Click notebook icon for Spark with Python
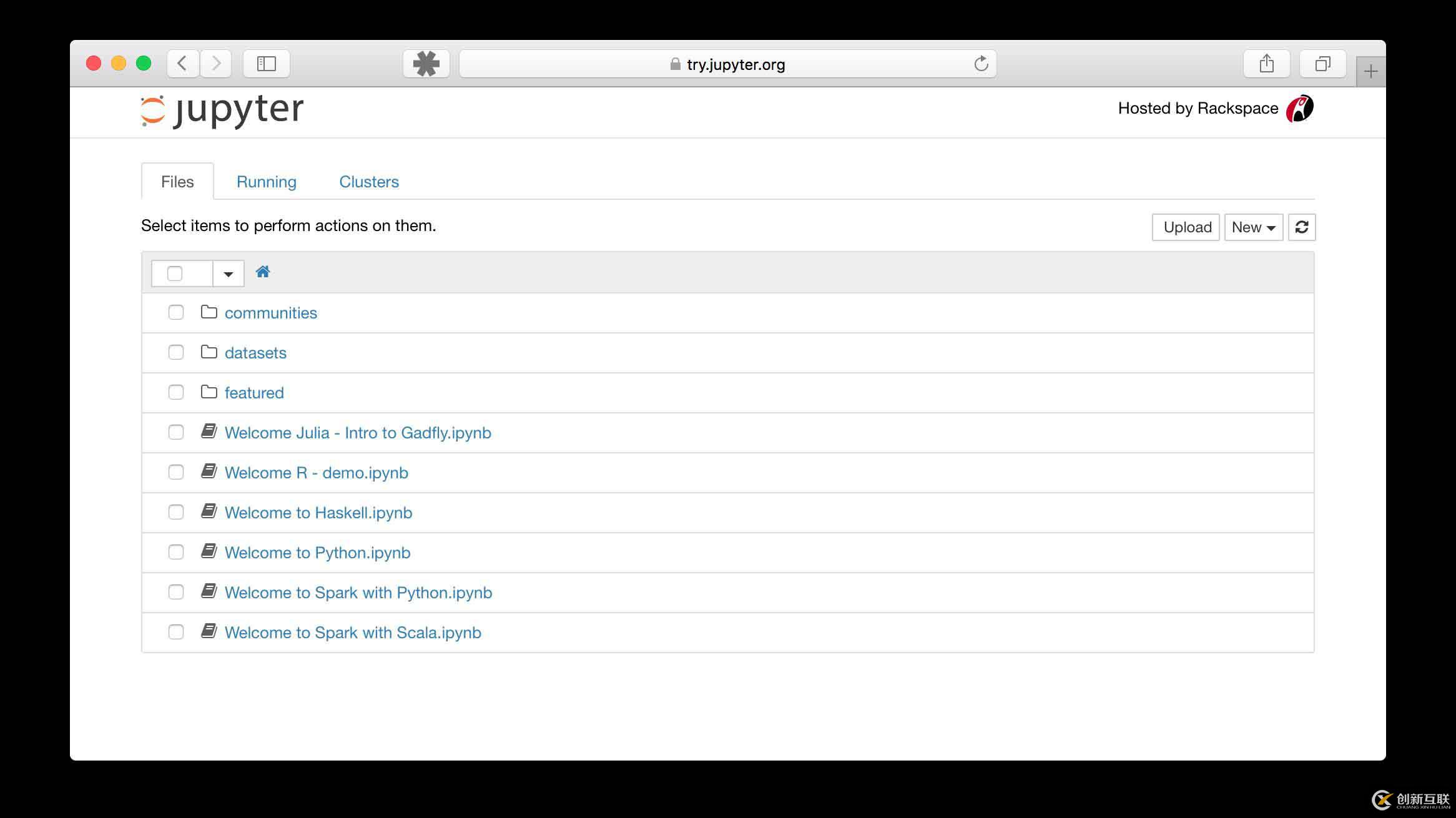Image resolution: width=1456 pixels, height=818 pixels. click(x=209, y=591)
